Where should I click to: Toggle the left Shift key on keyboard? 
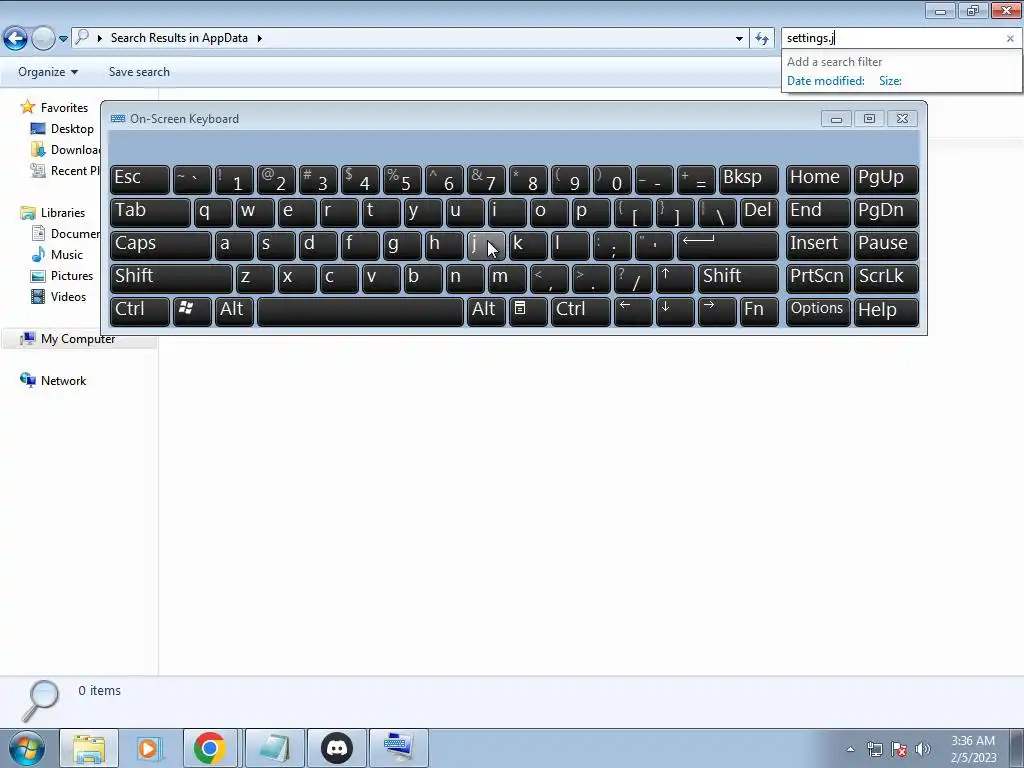tap(171, 278)
